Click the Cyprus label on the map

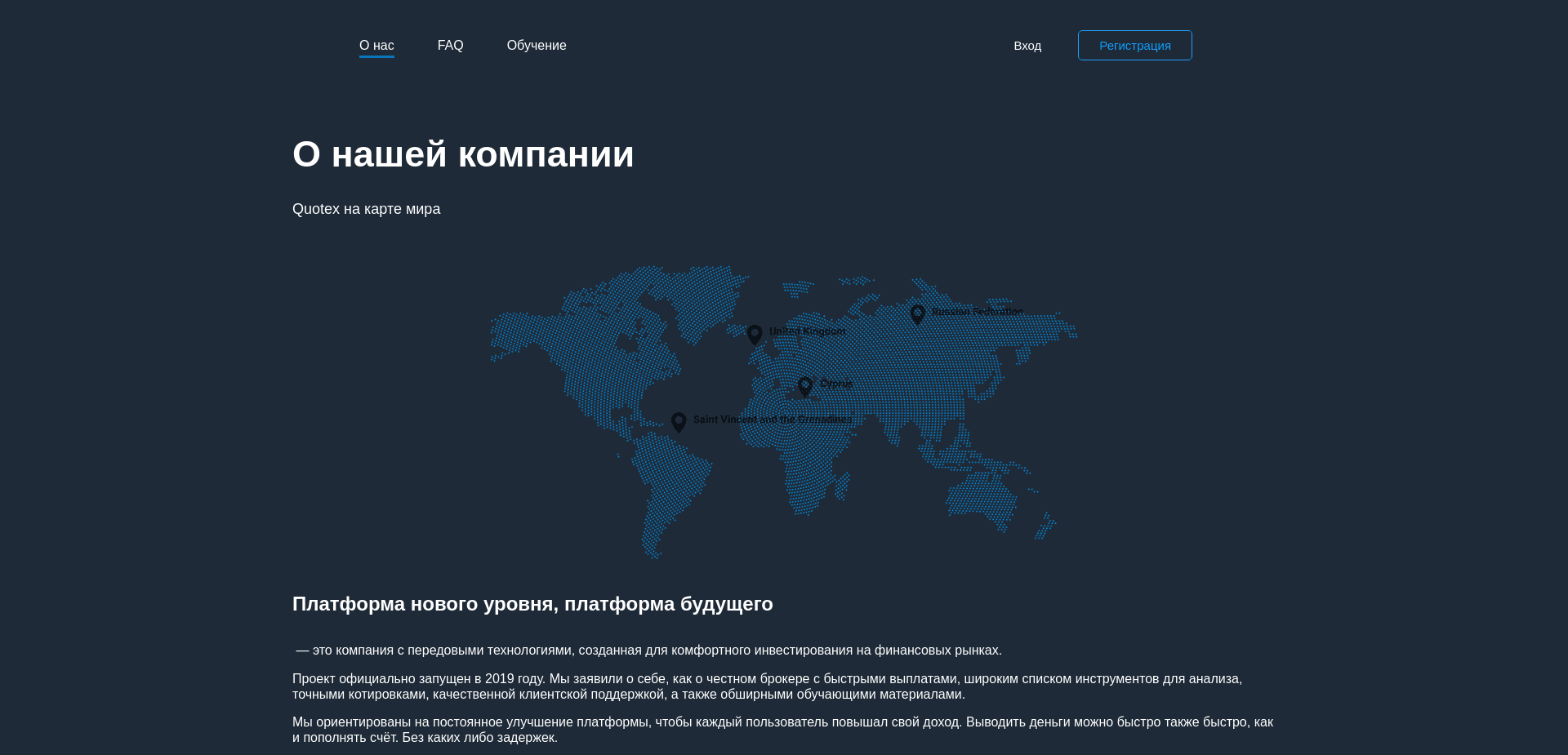tap(835, 384)
